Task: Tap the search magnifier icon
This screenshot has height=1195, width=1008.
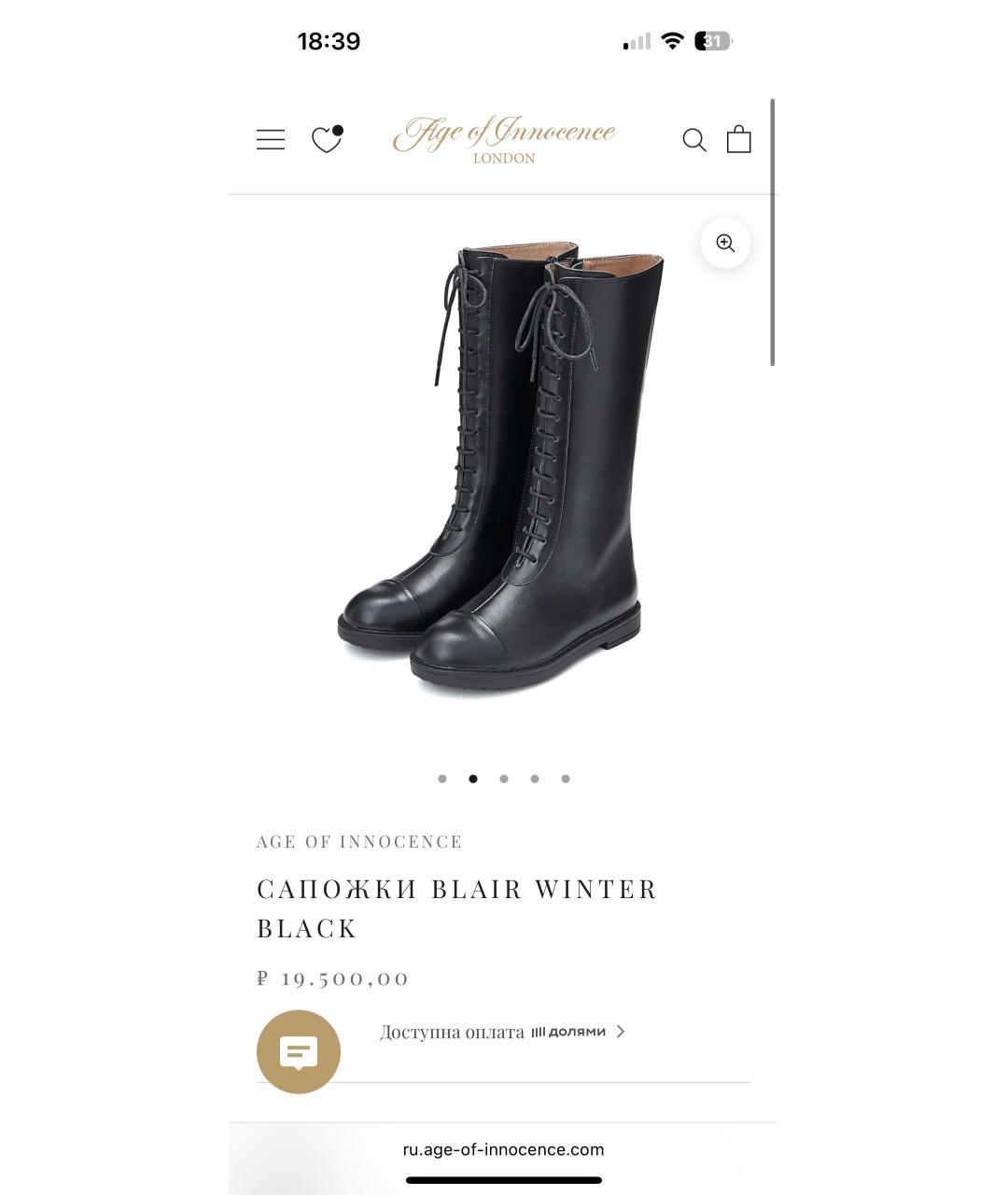Action: (694, 140)
